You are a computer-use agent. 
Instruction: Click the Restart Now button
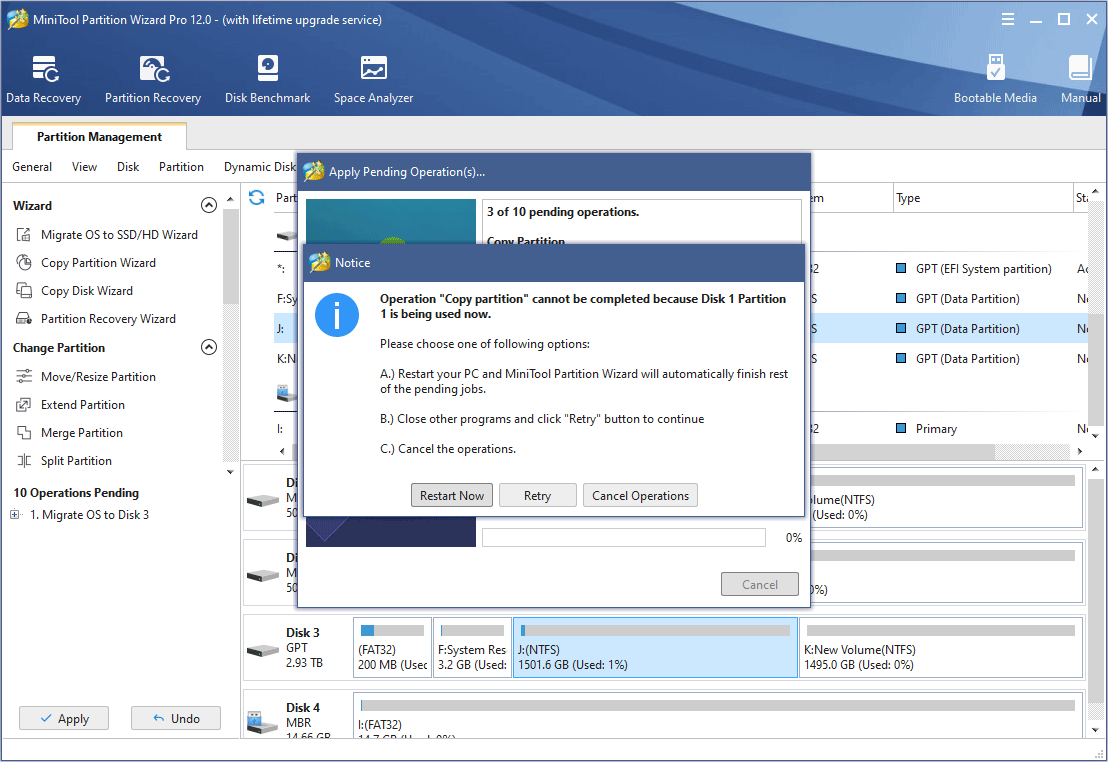pyautogui.click(x=452, y=496)
